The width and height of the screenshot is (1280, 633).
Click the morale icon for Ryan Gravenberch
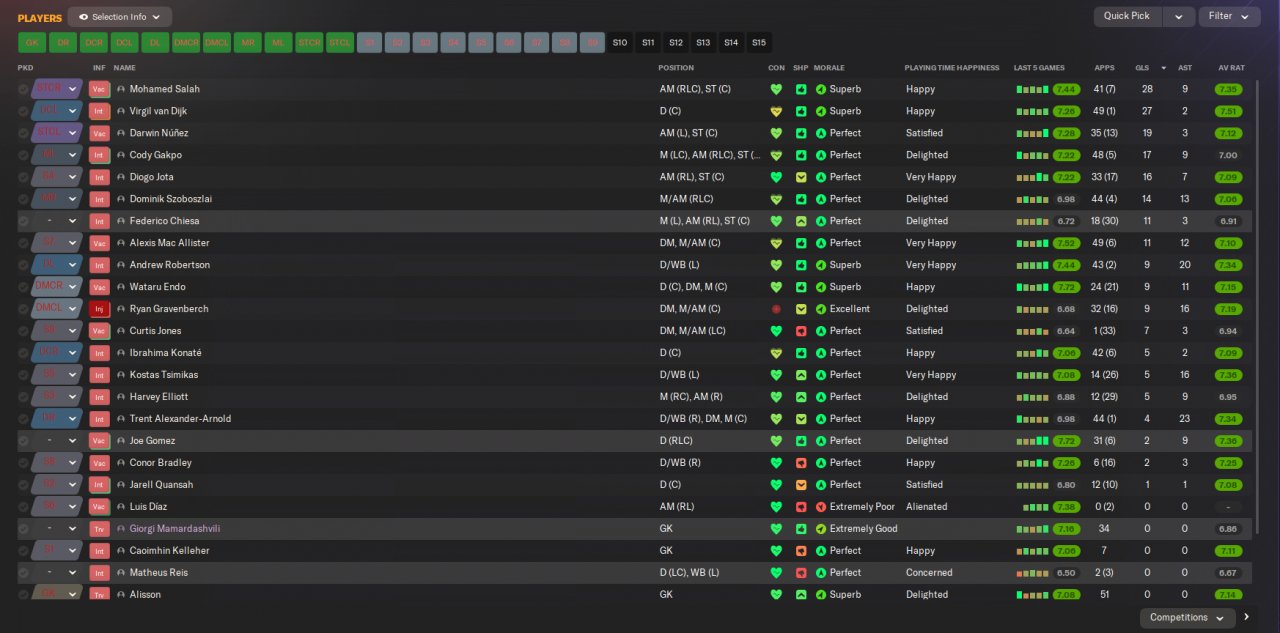[821, 309]
